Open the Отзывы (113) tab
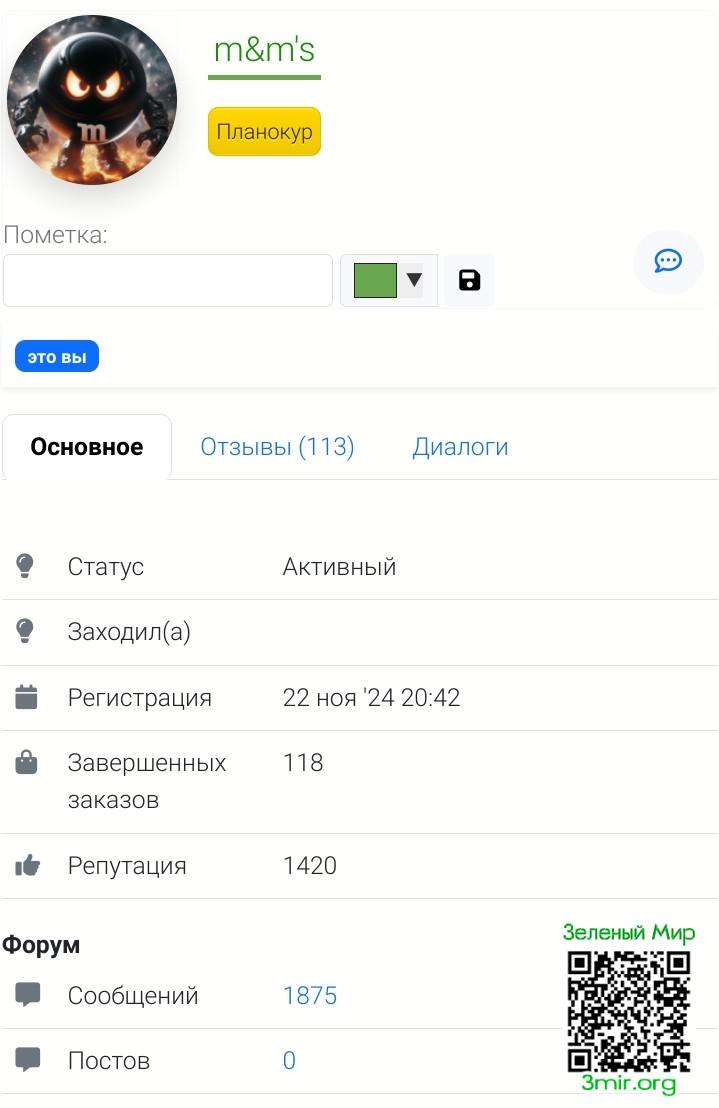719x1108 pixels. coord(277,447)
